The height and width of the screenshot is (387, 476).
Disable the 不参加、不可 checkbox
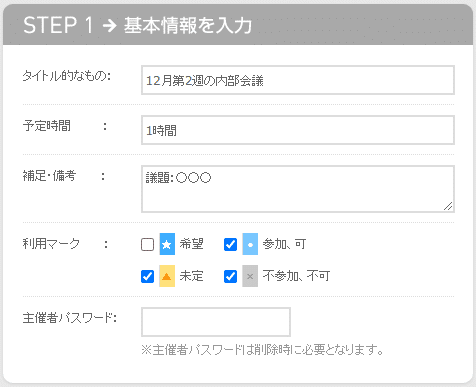click(x=230, y=276)
